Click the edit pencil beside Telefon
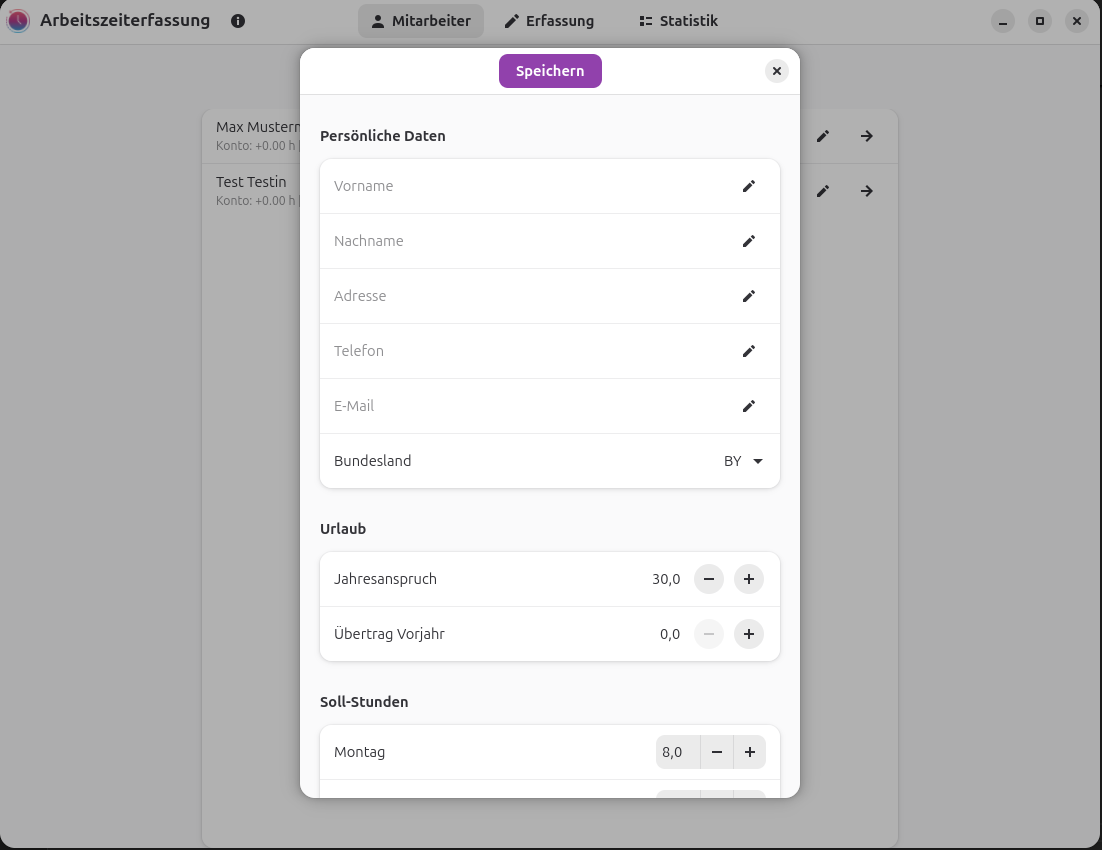The image size is (1102, 850). (748, 351)
